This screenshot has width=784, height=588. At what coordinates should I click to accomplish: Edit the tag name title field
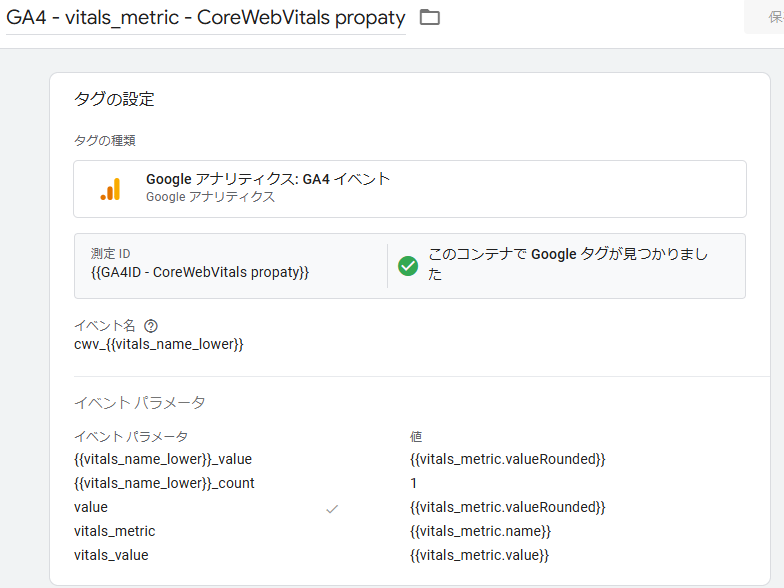click(206, 18)
